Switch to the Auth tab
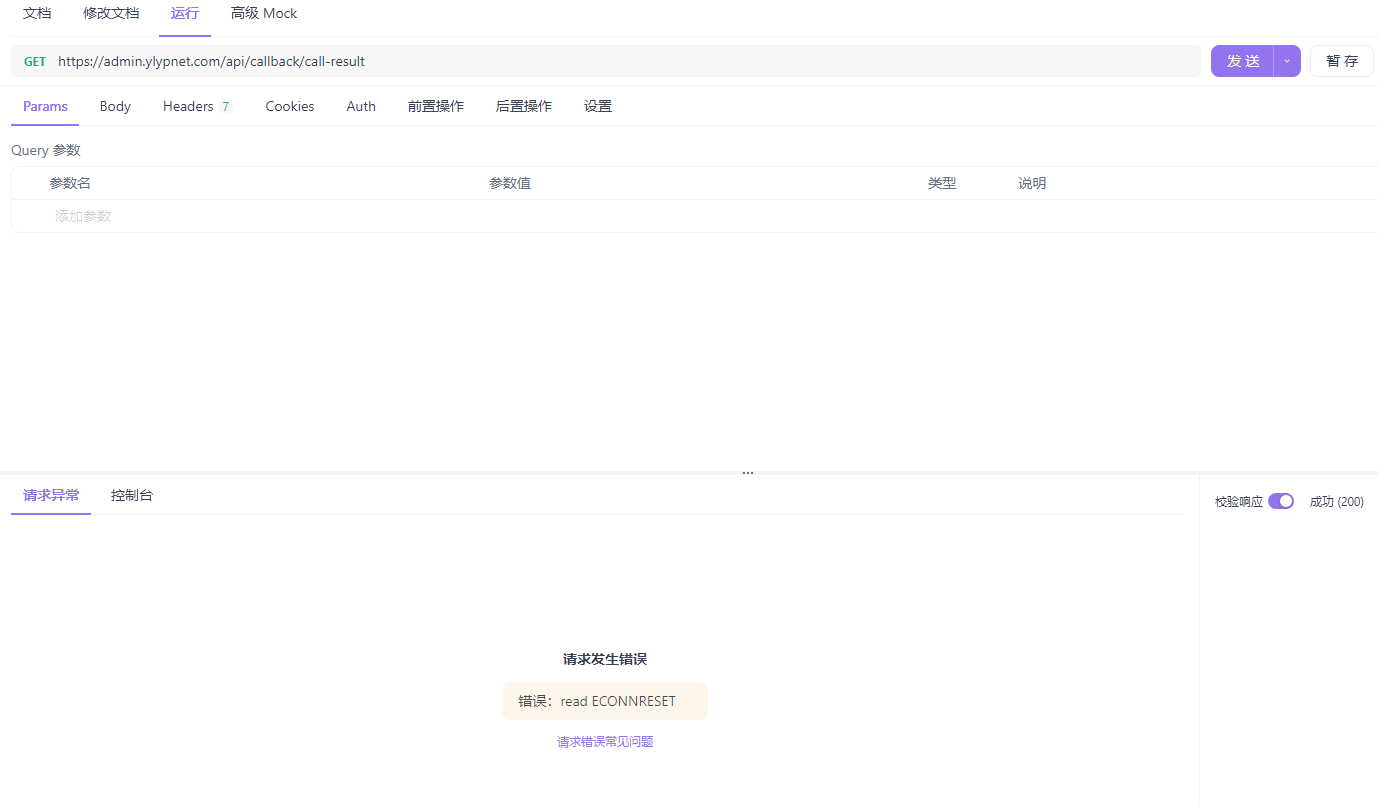Image resolution: width=1379 pixels, height=805 pixels. [x=361, y=106]
